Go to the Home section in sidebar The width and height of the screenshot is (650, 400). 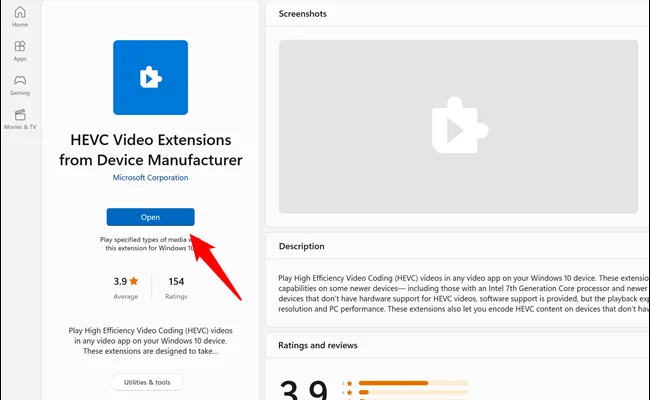click(x=20, y=17)
